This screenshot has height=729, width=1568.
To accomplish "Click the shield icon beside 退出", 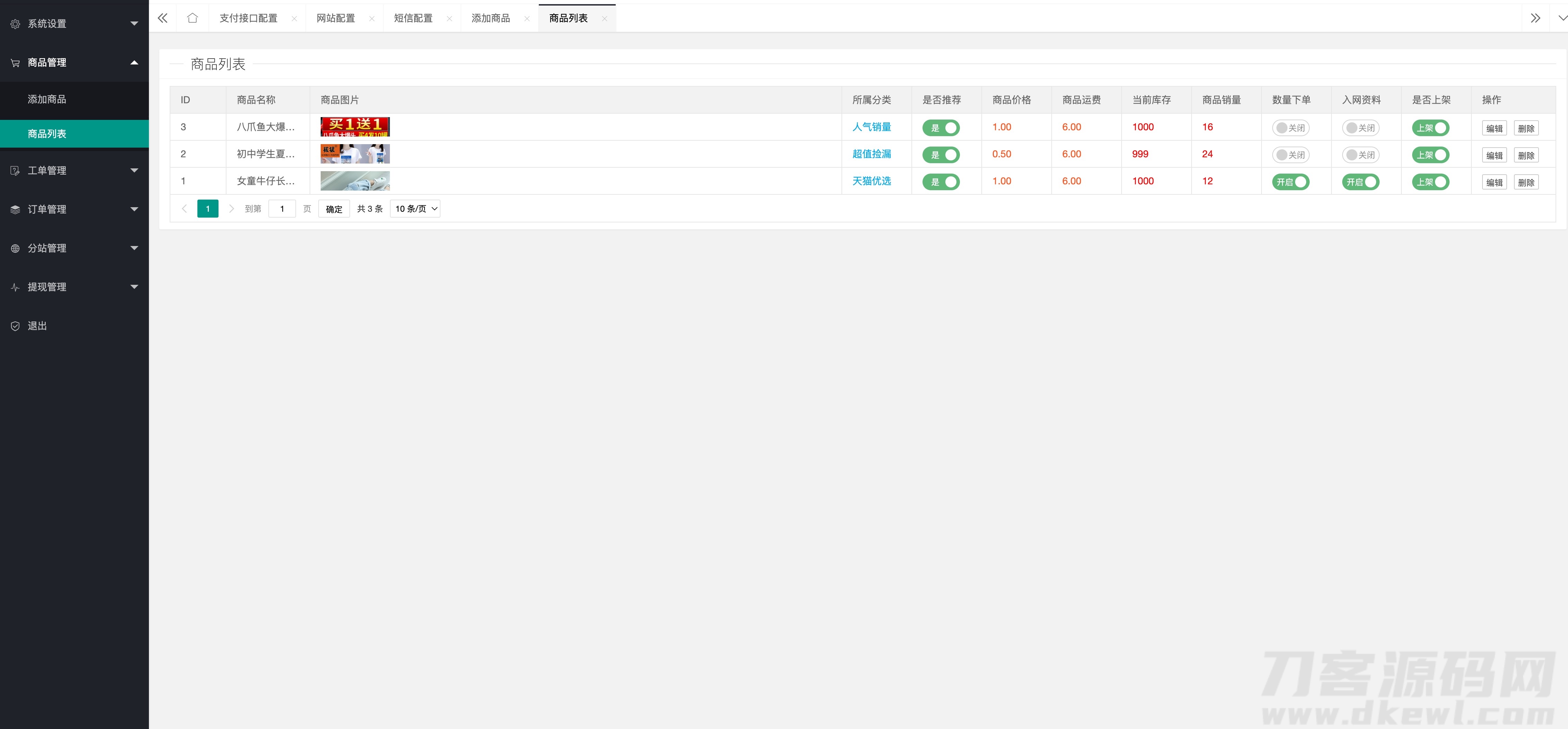I will (15, 326).
